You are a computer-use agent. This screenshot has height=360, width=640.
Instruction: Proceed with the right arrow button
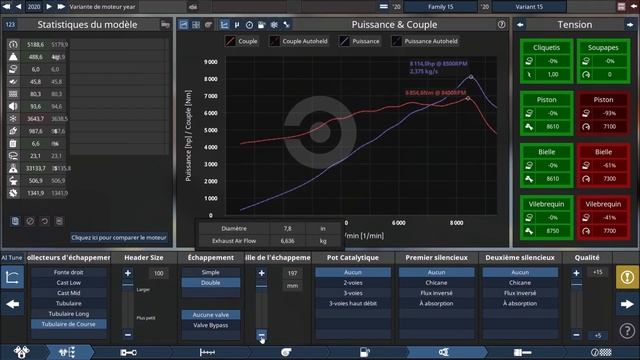627,304
